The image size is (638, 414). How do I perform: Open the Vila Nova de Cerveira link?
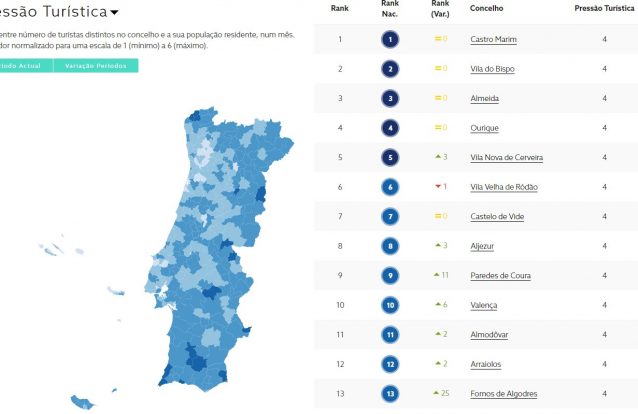pos(507,158)
